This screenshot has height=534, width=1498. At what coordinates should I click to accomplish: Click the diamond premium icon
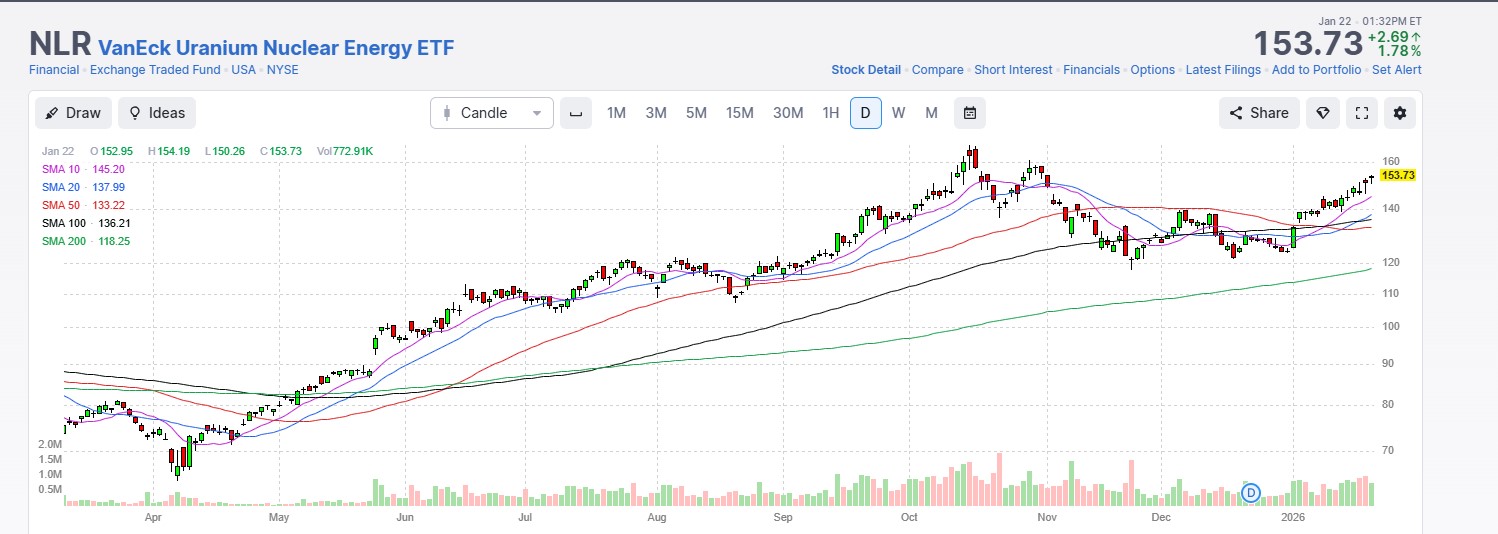[x=1322, y=113]
